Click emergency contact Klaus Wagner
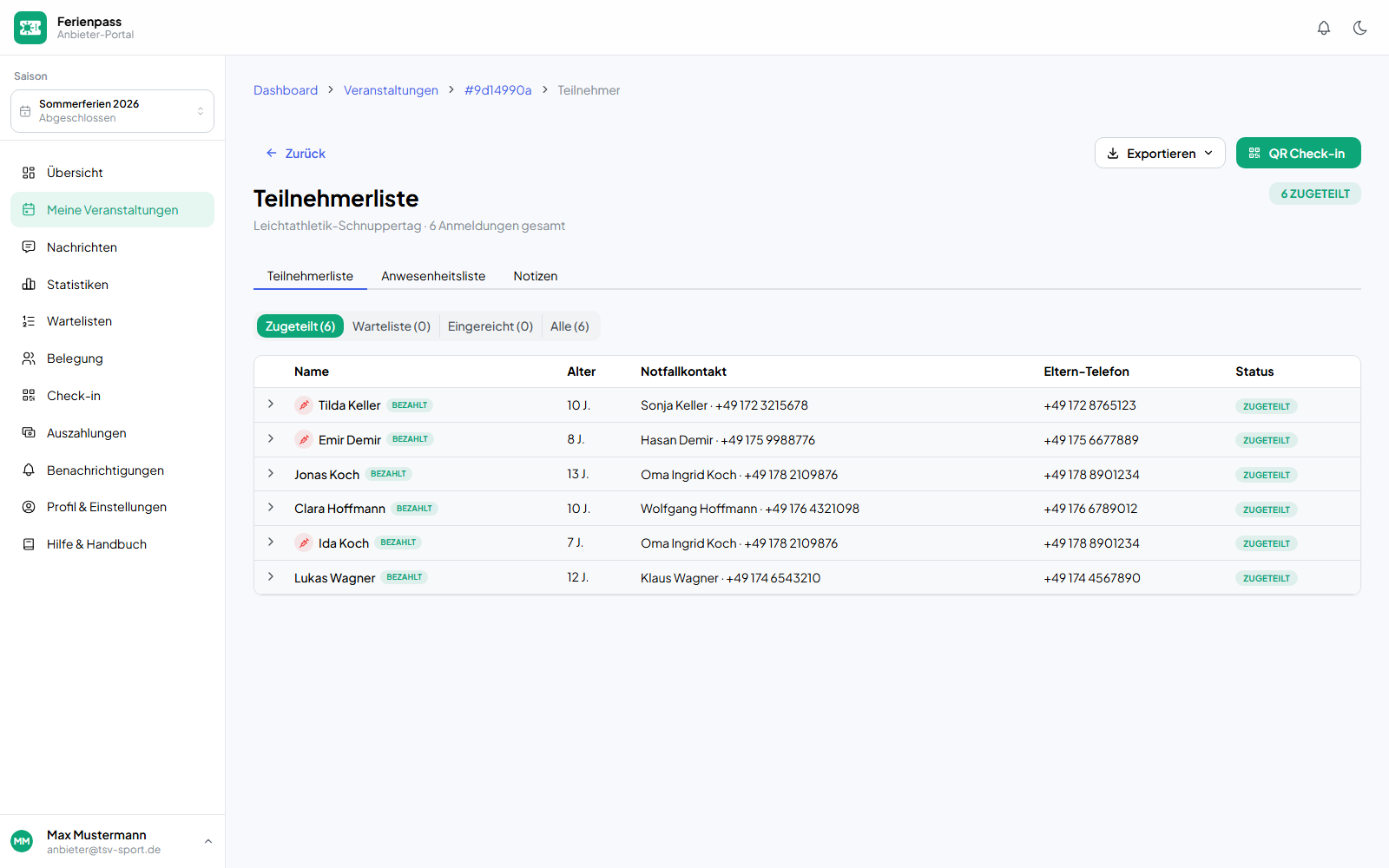The height and width of the screenshot is (868, 1389). [730, 578]
